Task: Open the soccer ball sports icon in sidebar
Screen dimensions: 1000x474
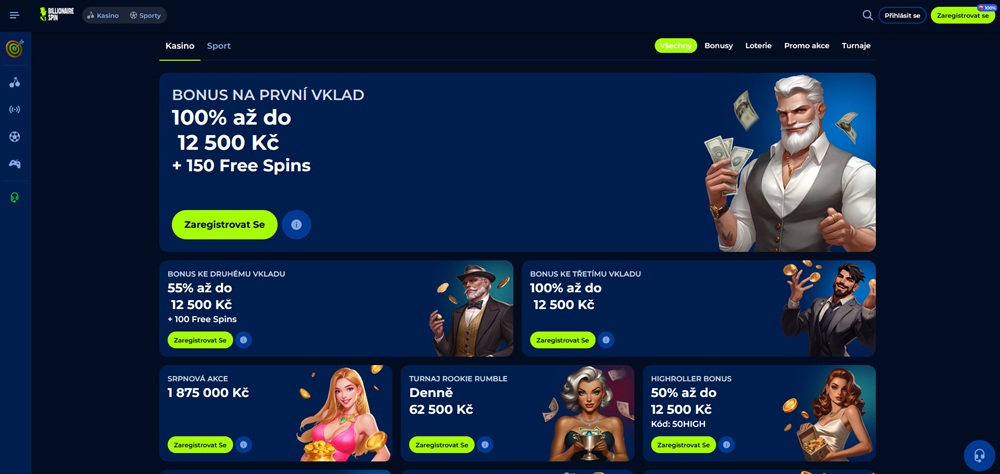Action: pos(15,137)
